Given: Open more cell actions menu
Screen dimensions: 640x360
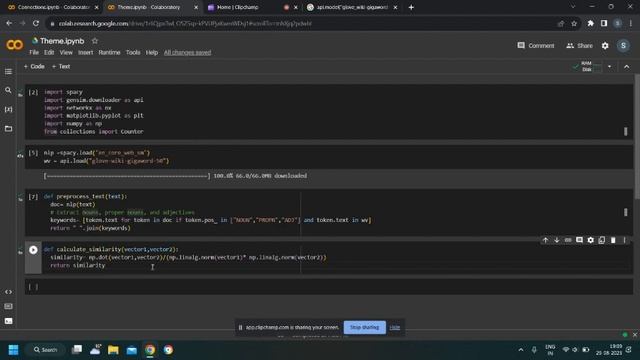Looking at the screenshot, I should click(x=624, y=240).
